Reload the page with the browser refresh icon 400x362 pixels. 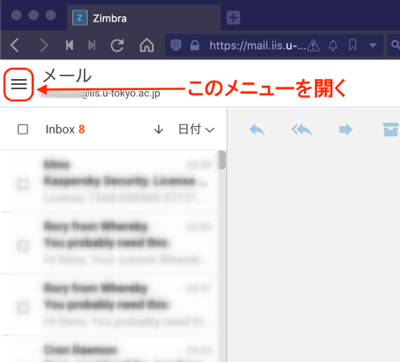117,45
